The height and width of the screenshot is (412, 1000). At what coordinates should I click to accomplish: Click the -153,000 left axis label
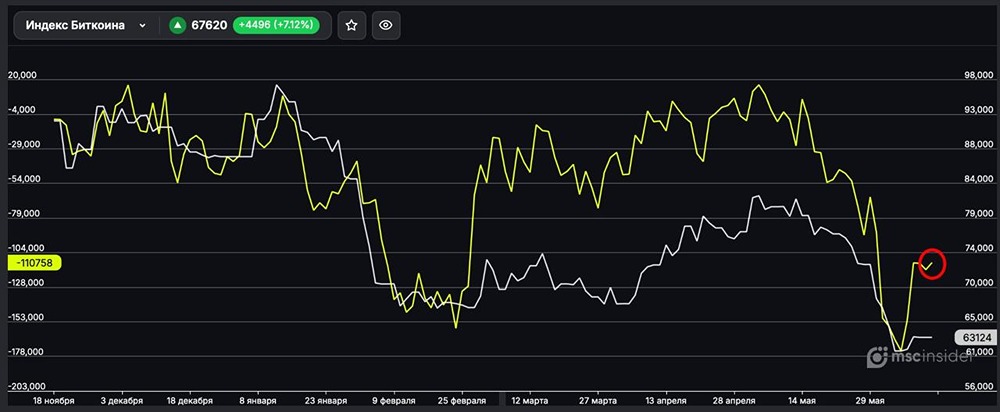26,318
